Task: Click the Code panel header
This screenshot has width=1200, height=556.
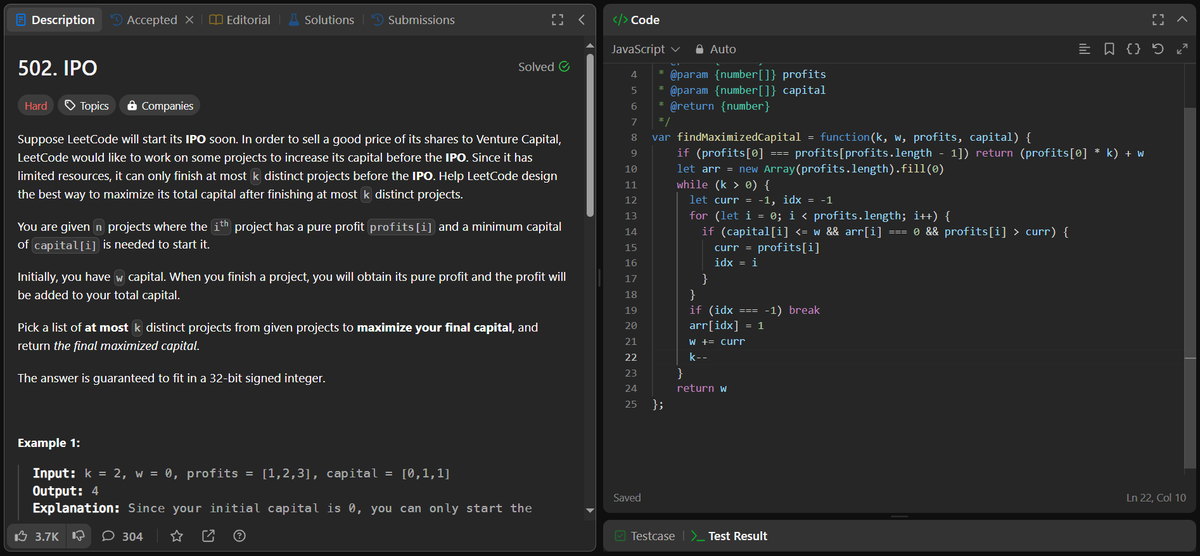Action: click(636, 20)
